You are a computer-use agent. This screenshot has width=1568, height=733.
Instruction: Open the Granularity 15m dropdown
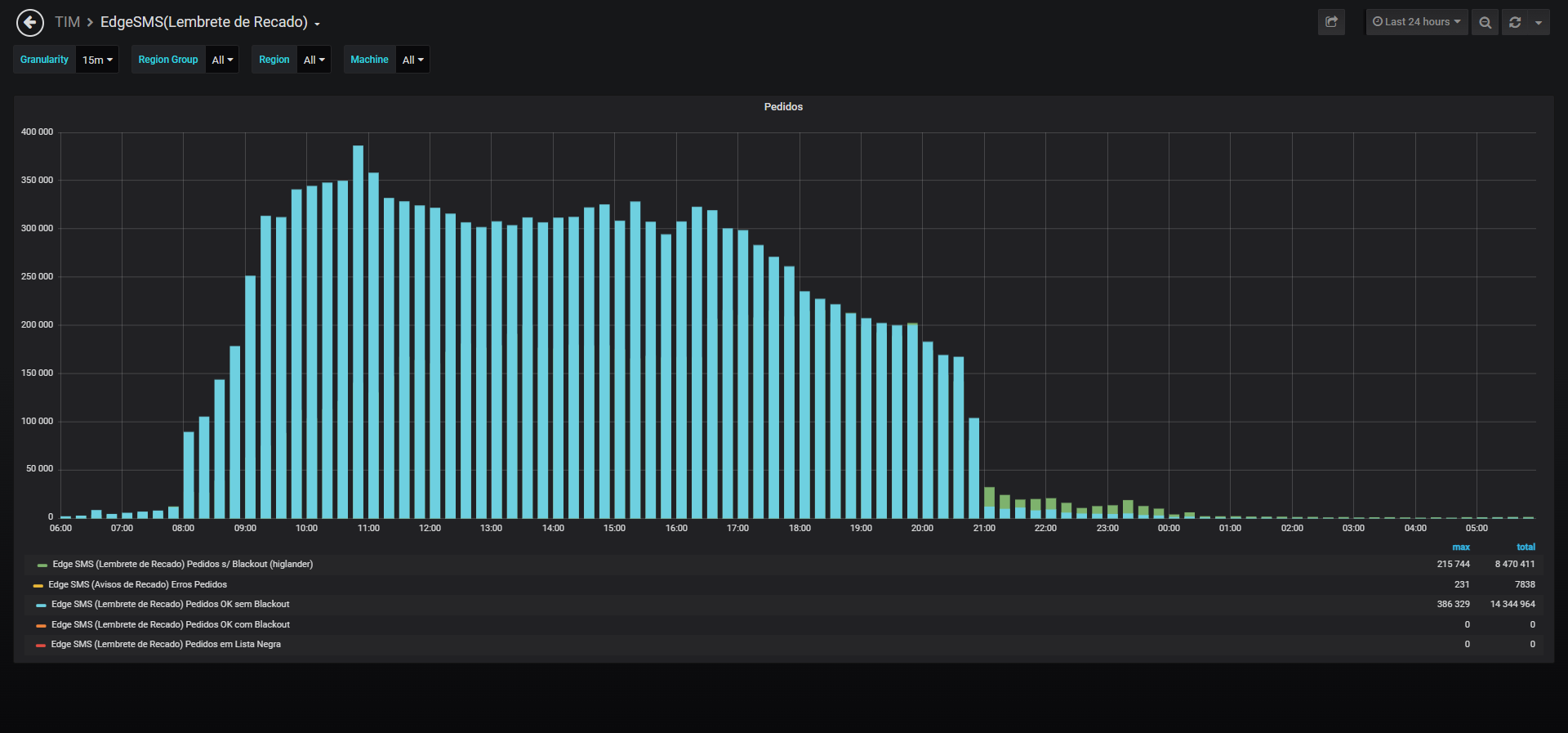pos(97,60)
